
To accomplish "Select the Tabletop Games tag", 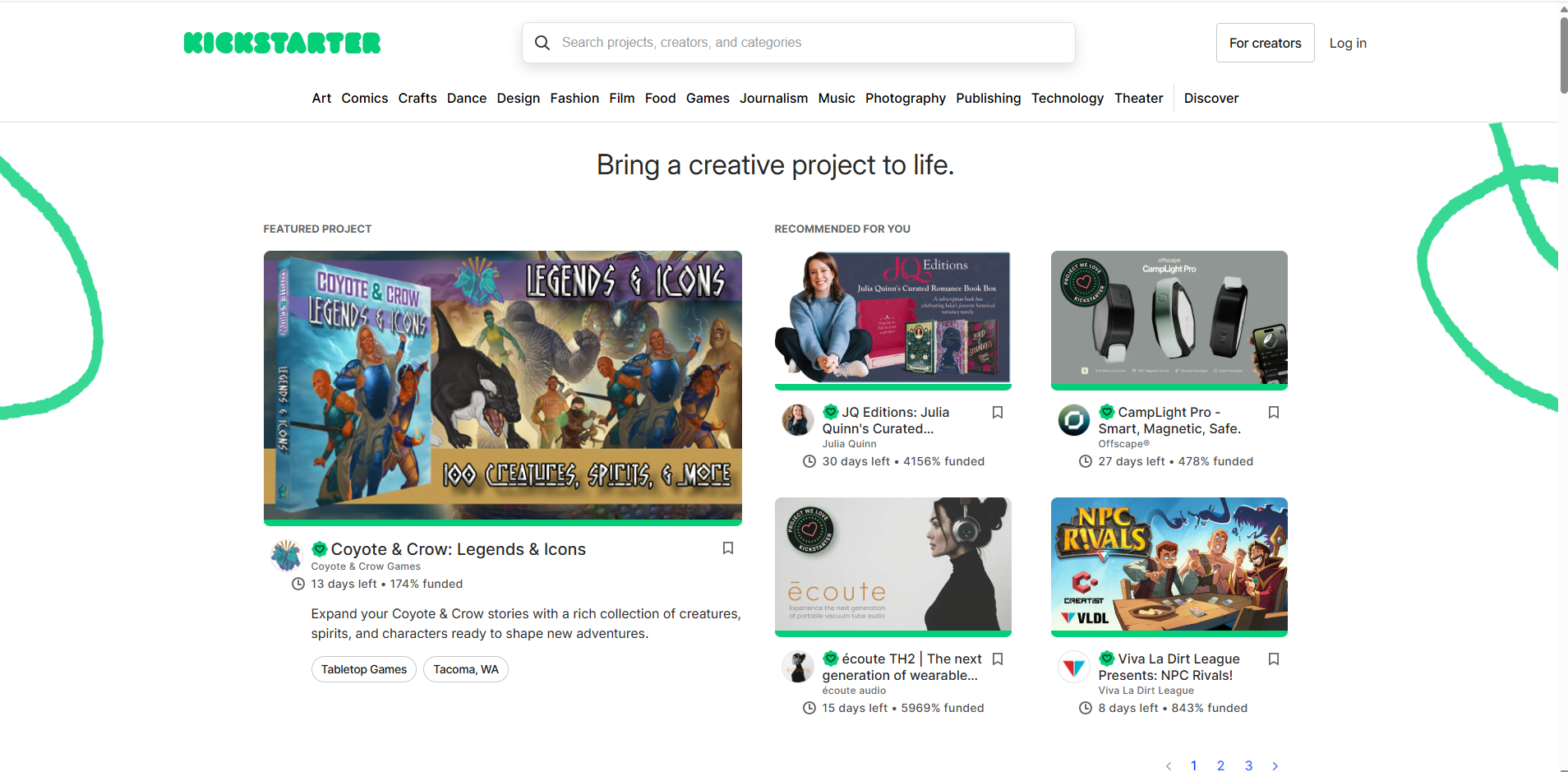I will click(x=363, y=669).
